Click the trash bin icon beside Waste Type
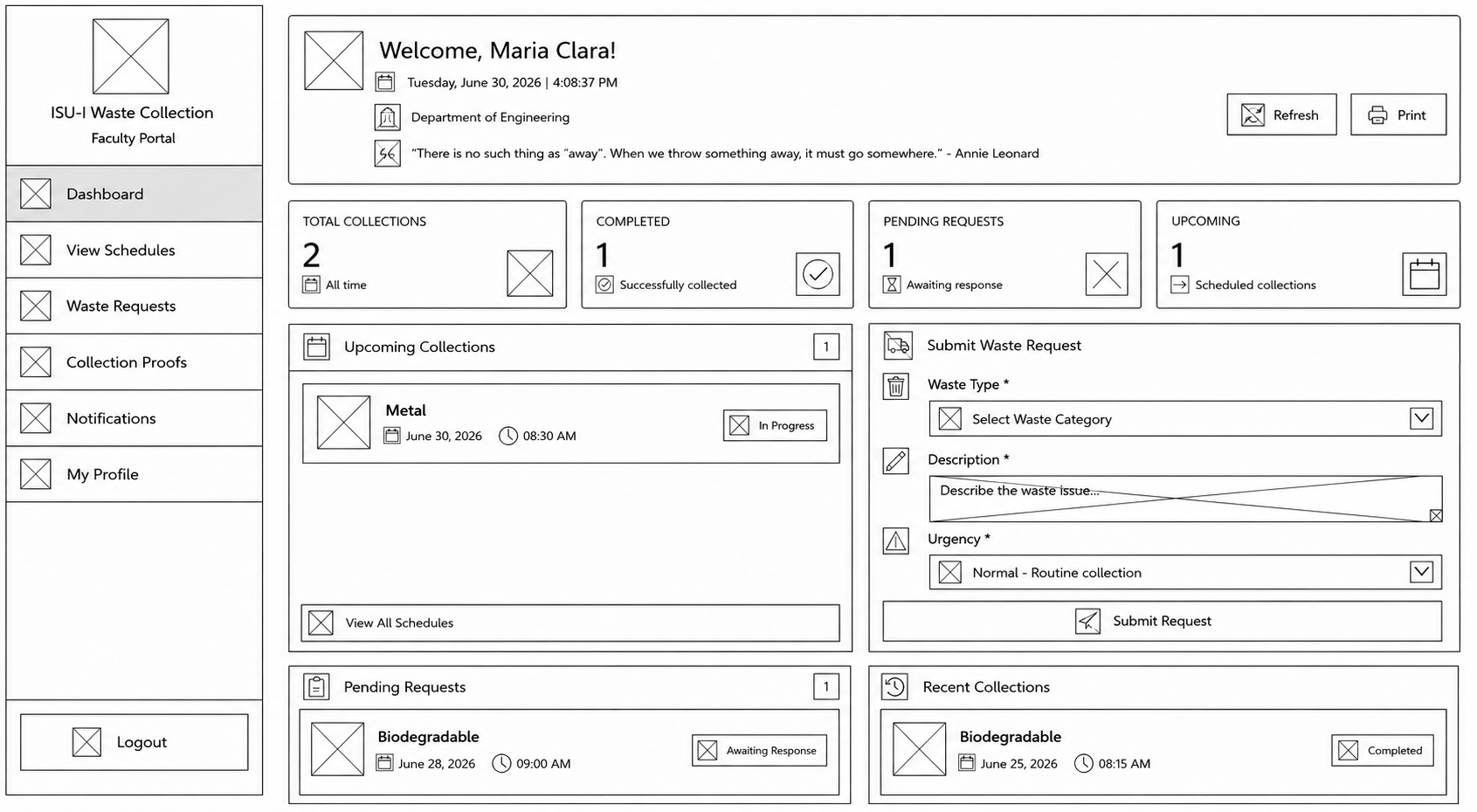This screenshot has height=812, width=1477. 896,386
